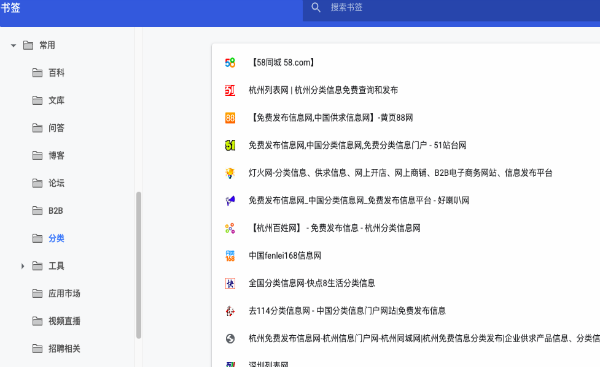Screen dimensions: 600x367
Task: Select the highlighted 分类 folder
Action: pyautogui.click(x=56, y=238)
